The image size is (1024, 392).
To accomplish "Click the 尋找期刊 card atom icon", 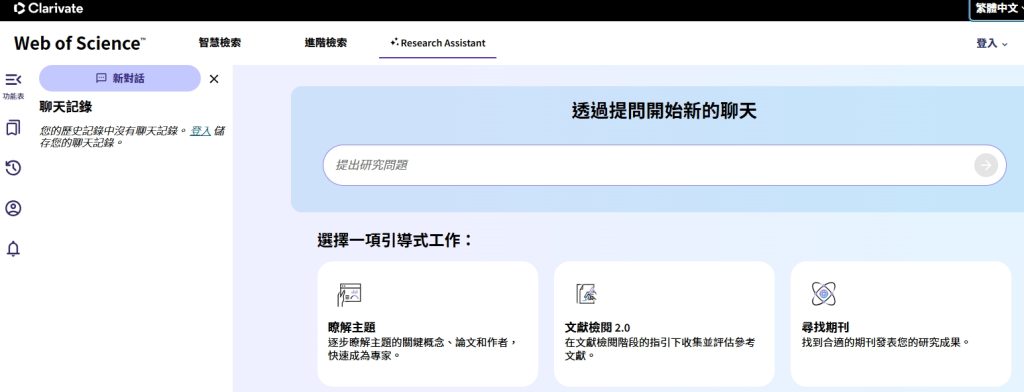I will click(x=824, y=294).
